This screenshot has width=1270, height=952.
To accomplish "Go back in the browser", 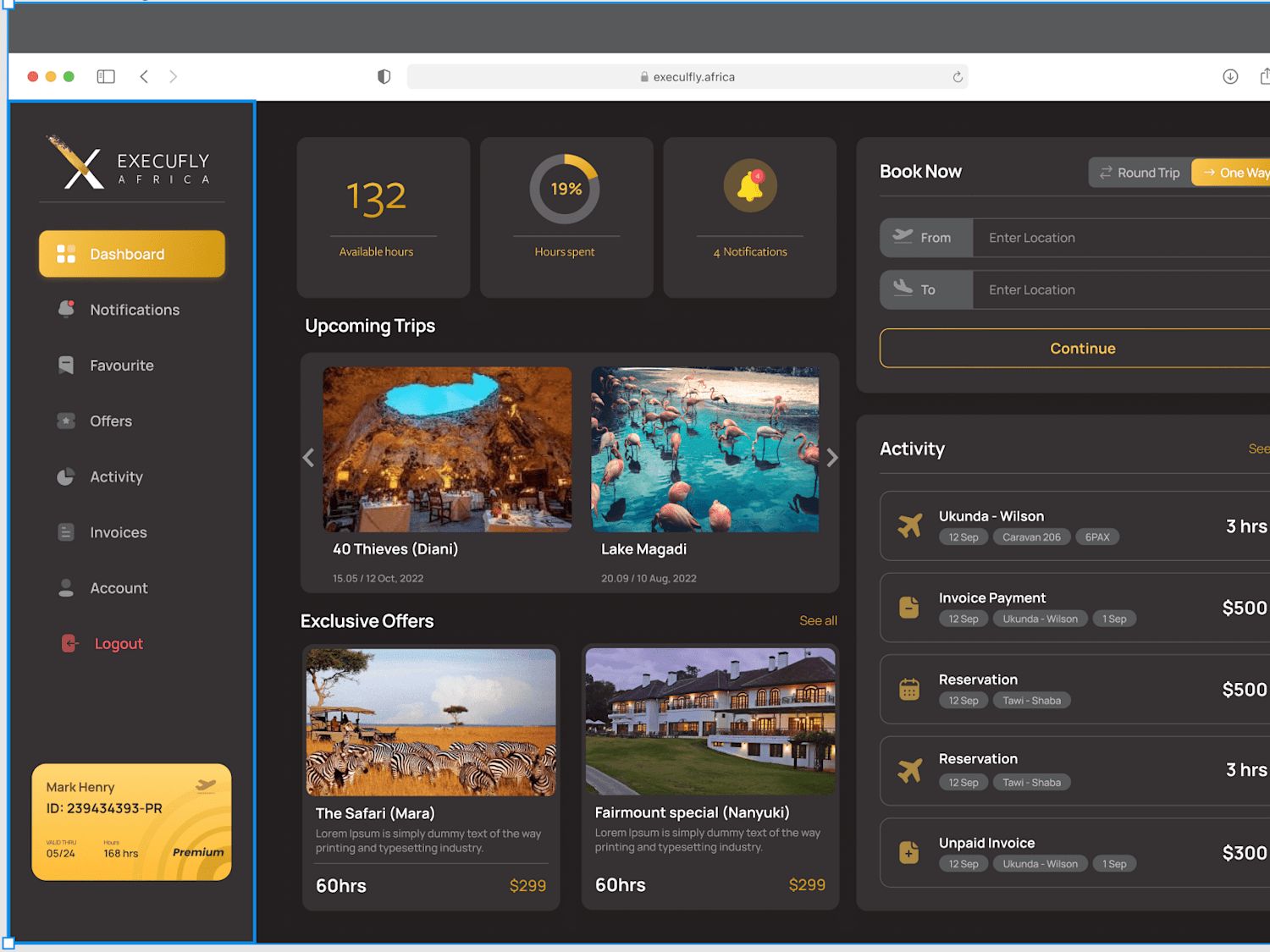I will [x=144, y=77].
